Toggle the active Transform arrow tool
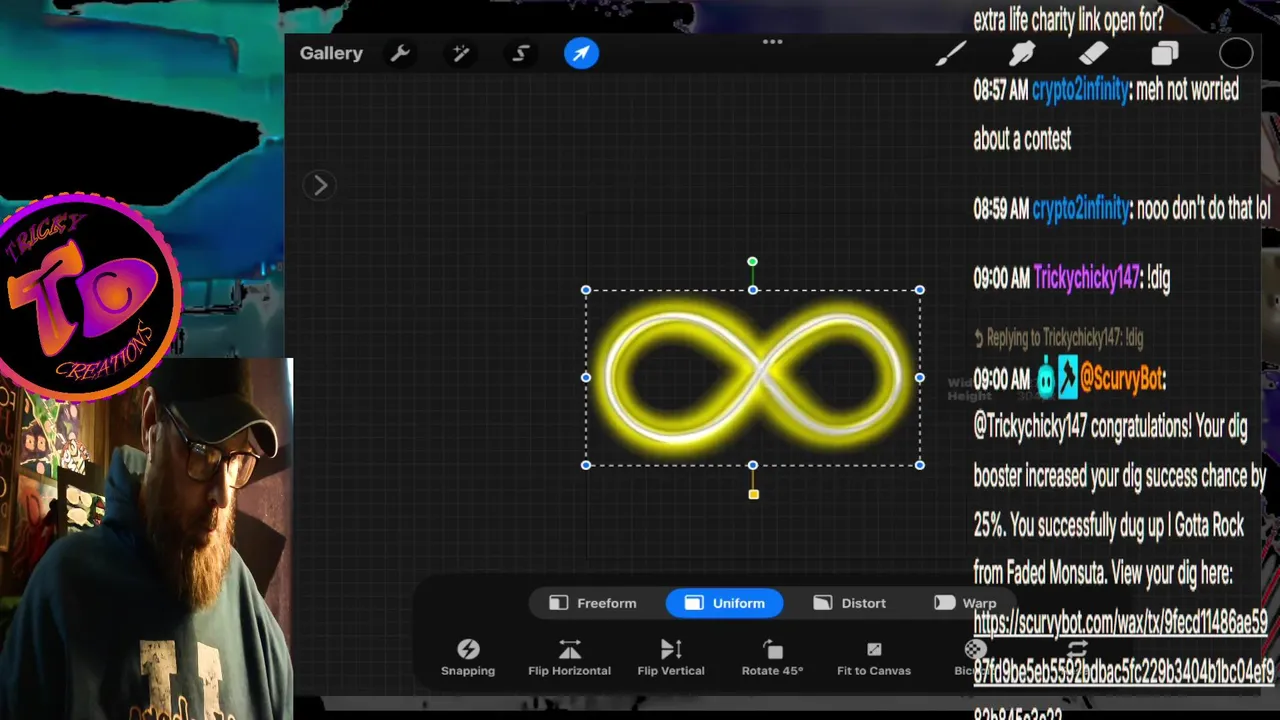 [x=581, y=53]
